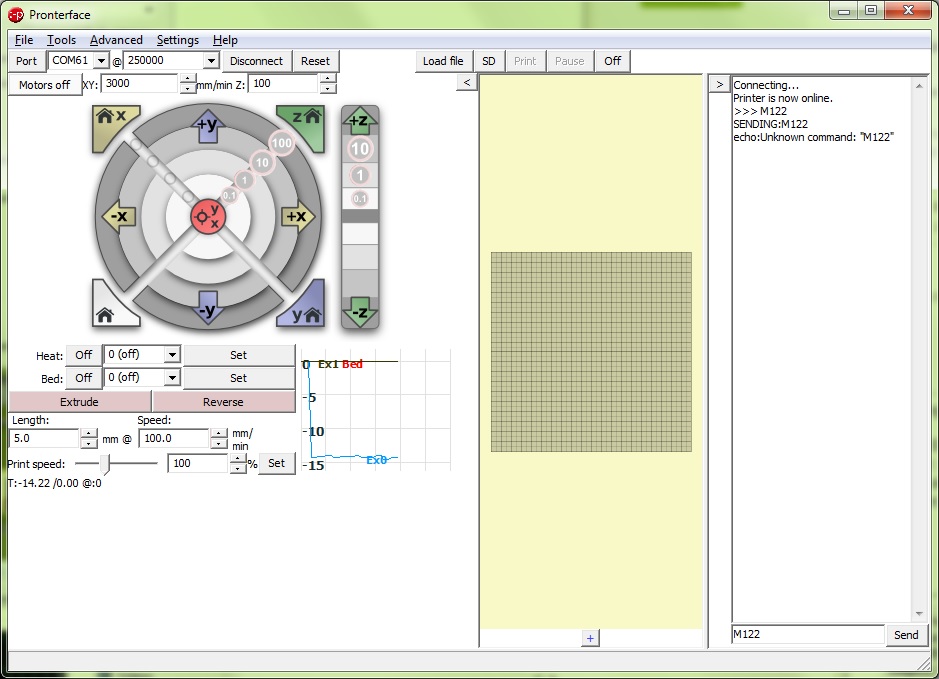Toggle the console panel with > button
This screenshot has height=679, width=939.
(x=719, y=84)
